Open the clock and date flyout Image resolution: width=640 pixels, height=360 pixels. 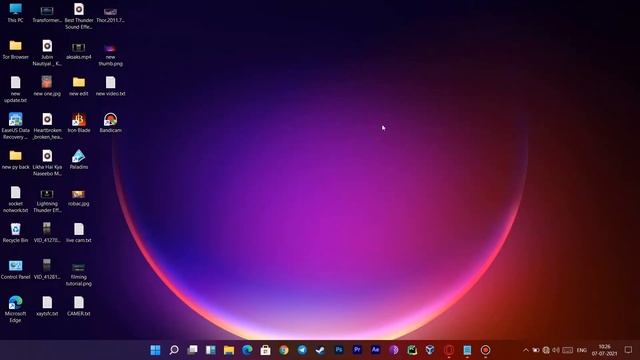click(x=604, y=350)
